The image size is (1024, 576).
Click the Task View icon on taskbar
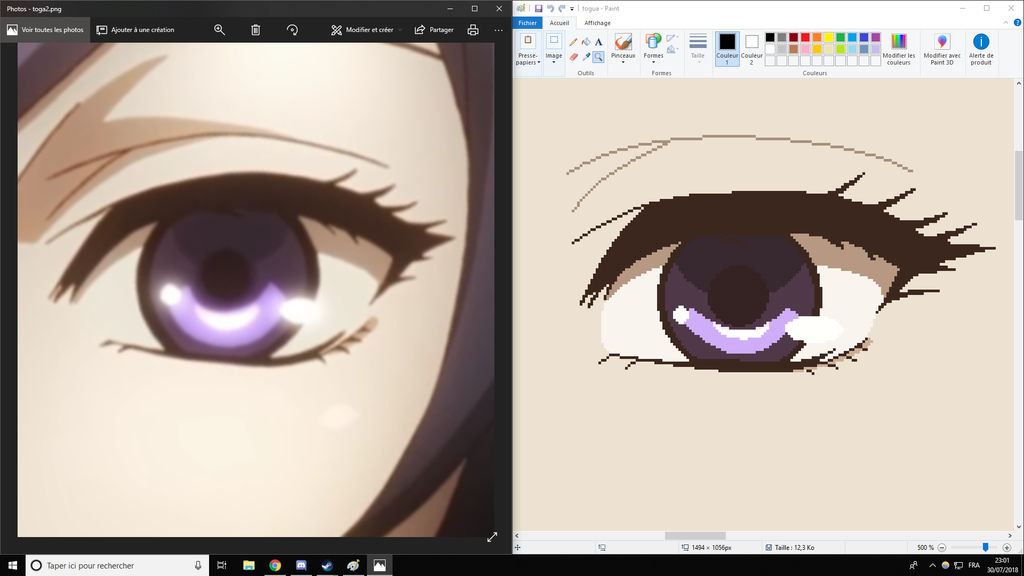click(222, 566)
